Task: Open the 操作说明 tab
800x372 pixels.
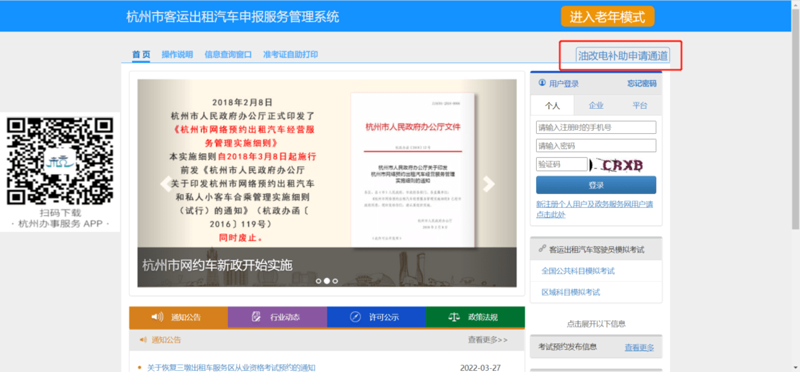Action: (x=177, y=55)
